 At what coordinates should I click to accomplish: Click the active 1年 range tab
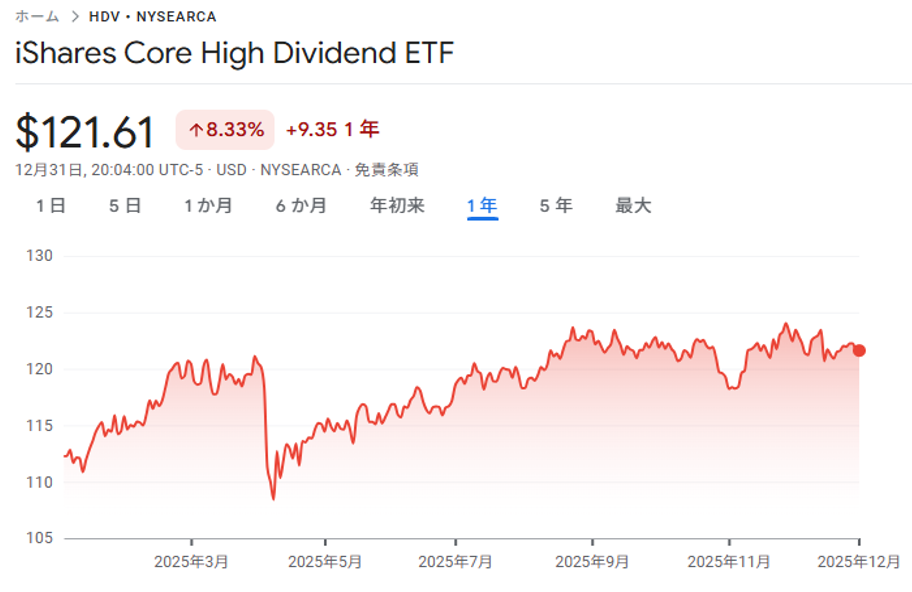tap(482, 206)
